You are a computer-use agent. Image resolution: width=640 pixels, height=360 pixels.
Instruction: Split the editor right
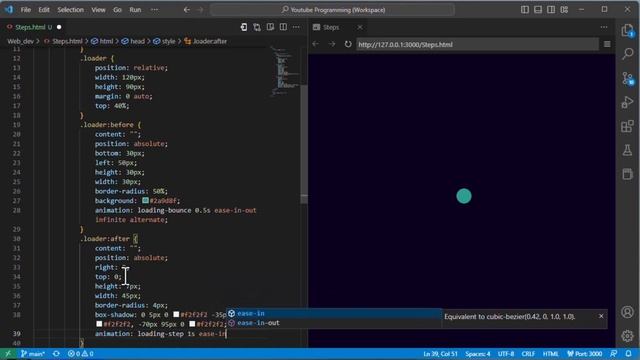pyautogui.click(x=283, y=27)
